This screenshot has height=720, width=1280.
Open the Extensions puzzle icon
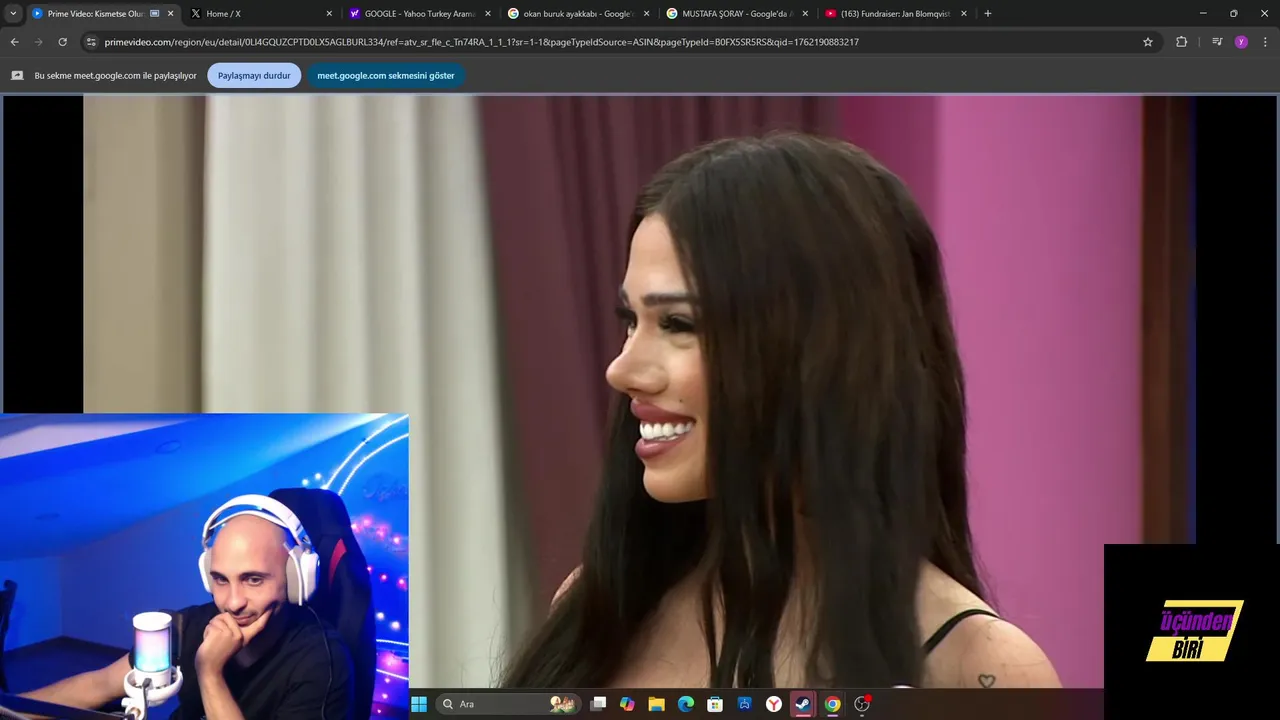coord(1181,42)
